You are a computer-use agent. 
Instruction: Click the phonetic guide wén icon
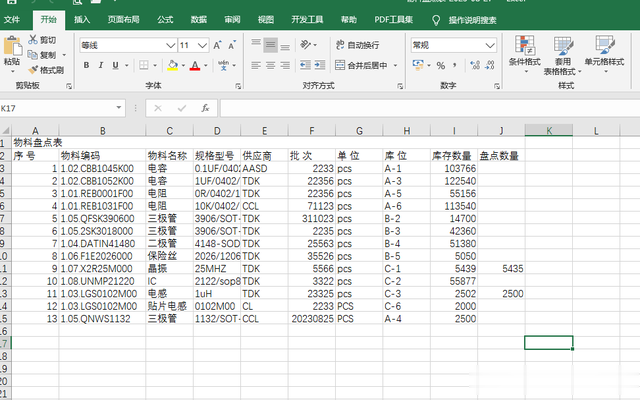(223, 65)
